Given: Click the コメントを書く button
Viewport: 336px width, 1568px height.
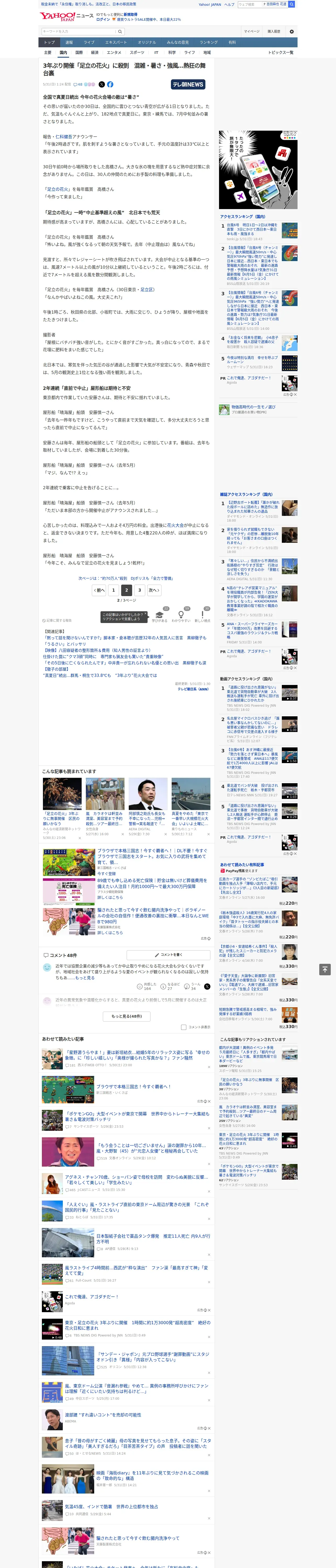Looking at the screenshot, I should [168, 955].
